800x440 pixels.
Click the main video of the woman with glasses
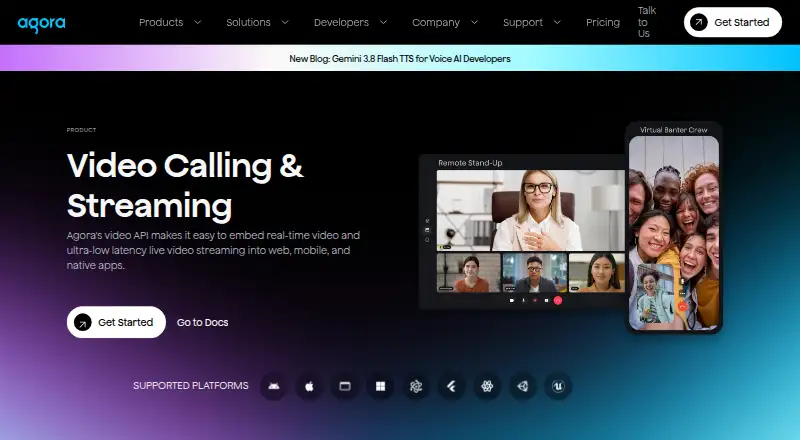(531, 210)
